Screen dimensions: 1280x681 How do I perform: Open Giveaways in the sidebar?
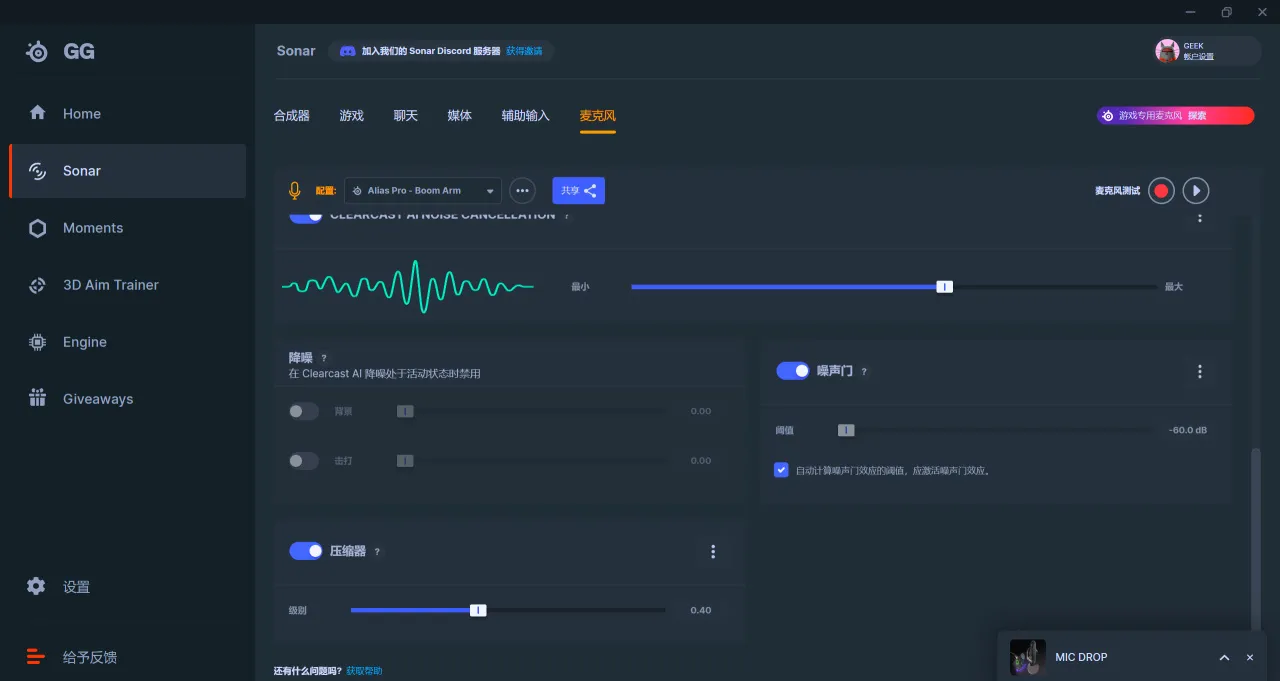[127, 399]
